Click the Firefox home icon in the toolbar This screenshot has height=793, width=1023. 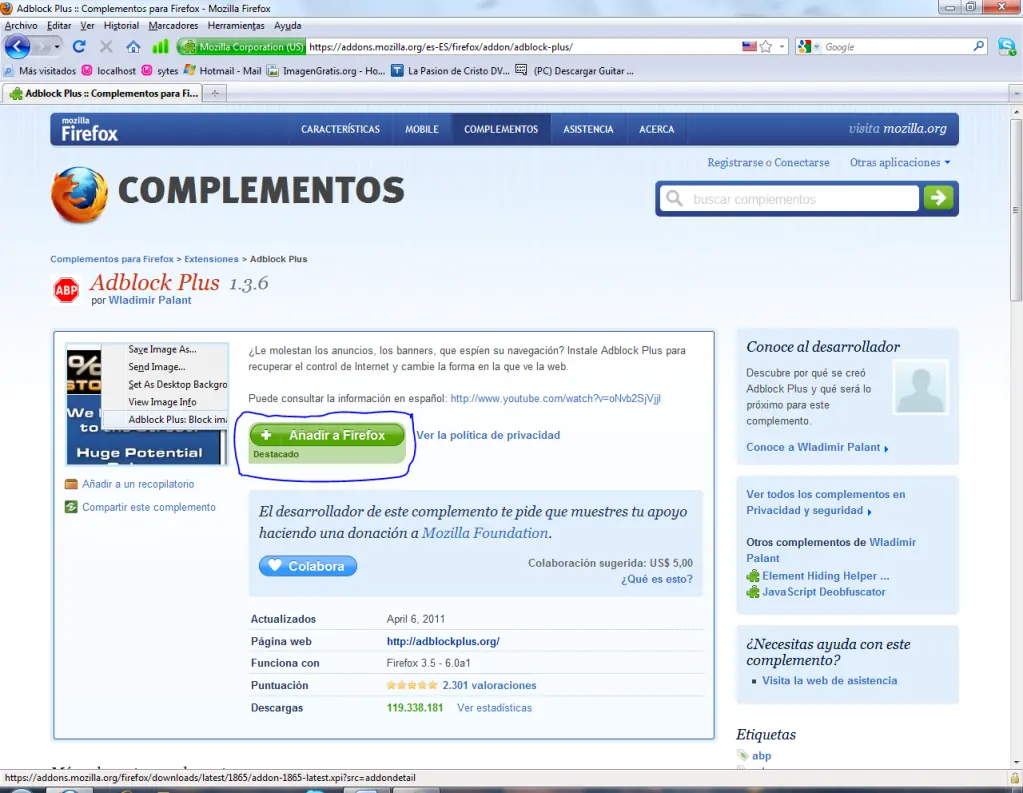[134, 47]
